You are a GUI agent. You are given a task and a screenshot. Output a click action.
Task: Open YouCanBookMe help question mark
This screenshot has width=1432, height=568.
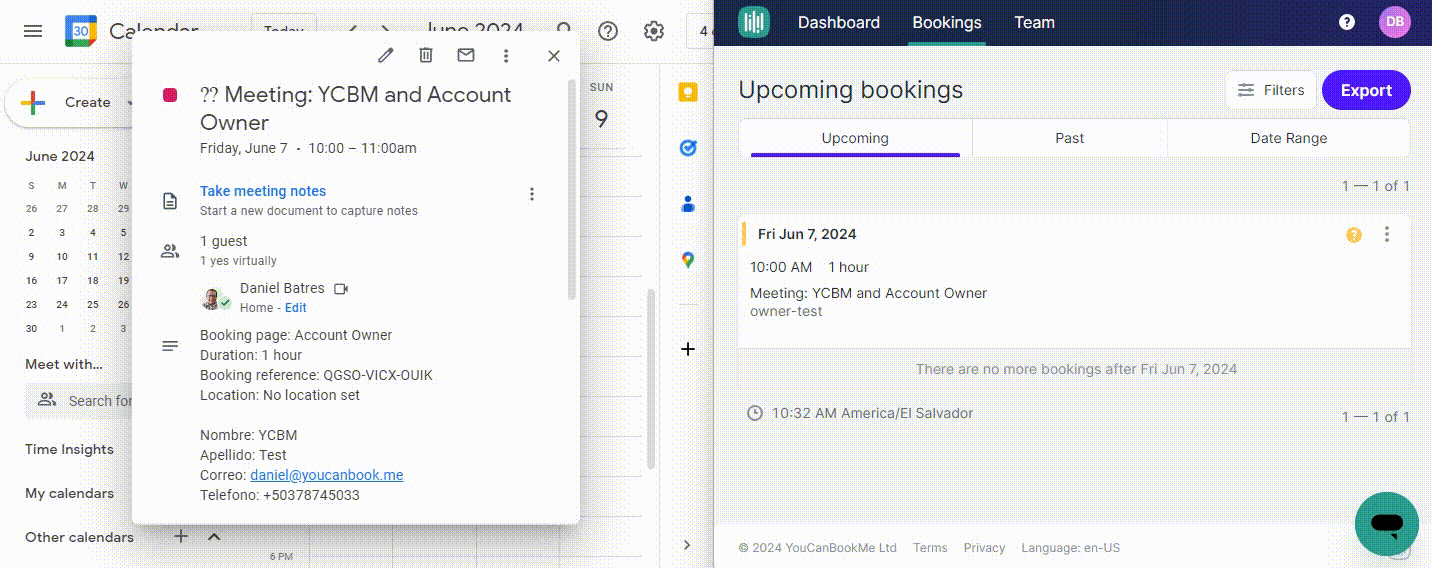pos(1347,22)
